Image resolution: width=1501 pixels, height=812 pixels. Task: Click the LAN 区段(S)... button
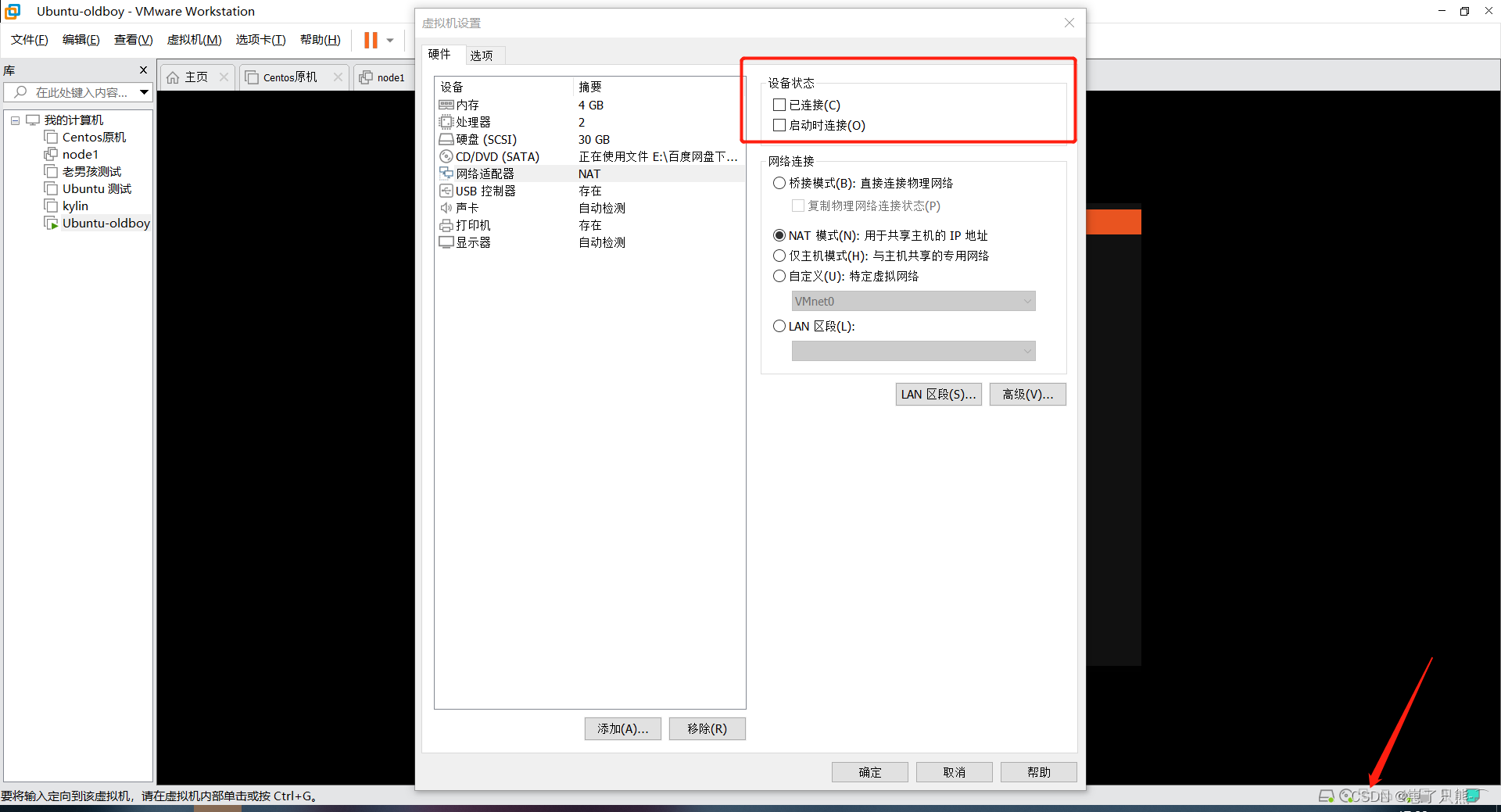tap(939, 394)
